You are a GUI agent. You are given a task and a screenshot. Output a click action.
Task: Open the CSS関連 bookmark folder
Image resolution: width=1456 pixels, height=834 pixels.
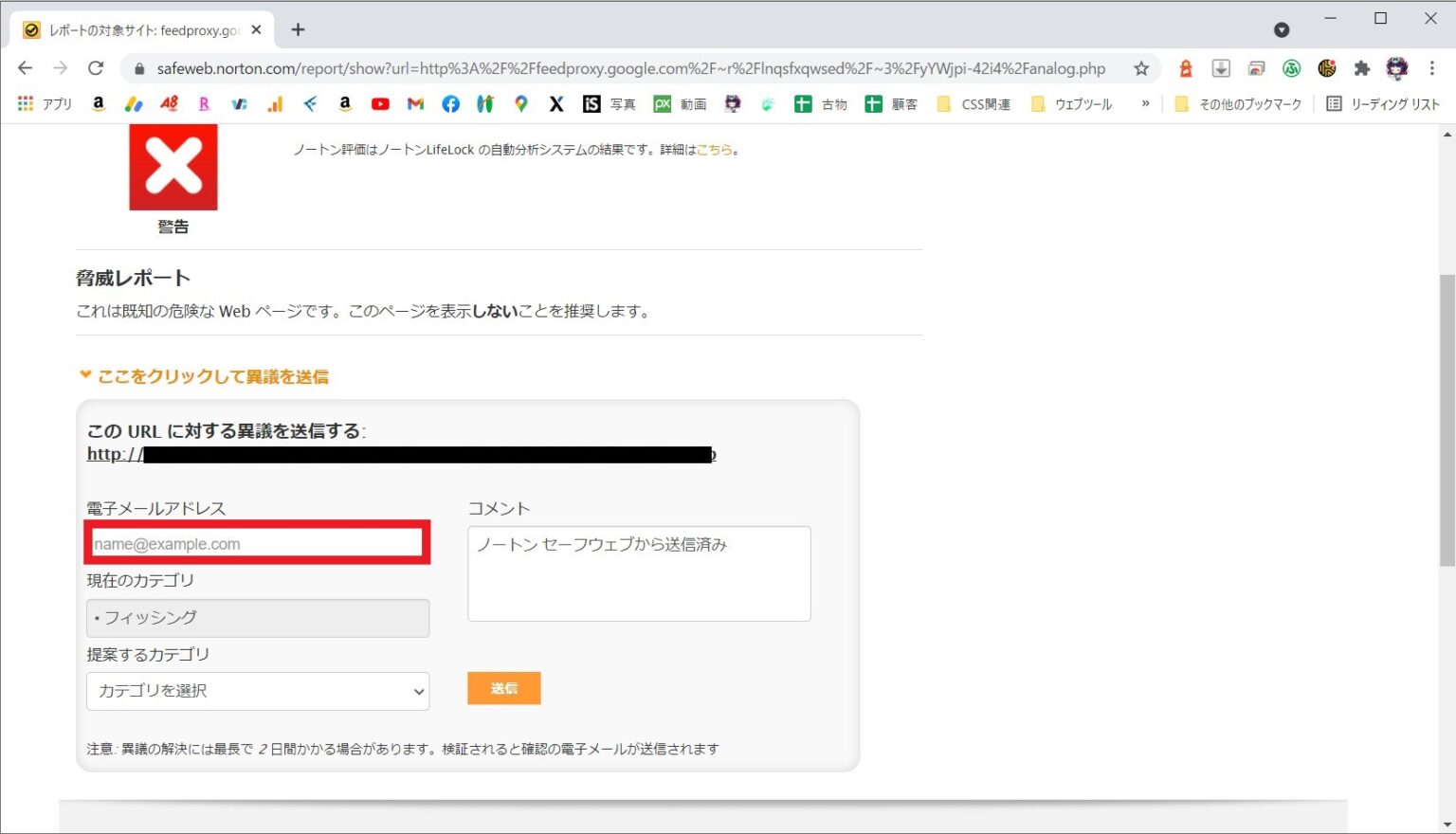(x=974, y=104)
